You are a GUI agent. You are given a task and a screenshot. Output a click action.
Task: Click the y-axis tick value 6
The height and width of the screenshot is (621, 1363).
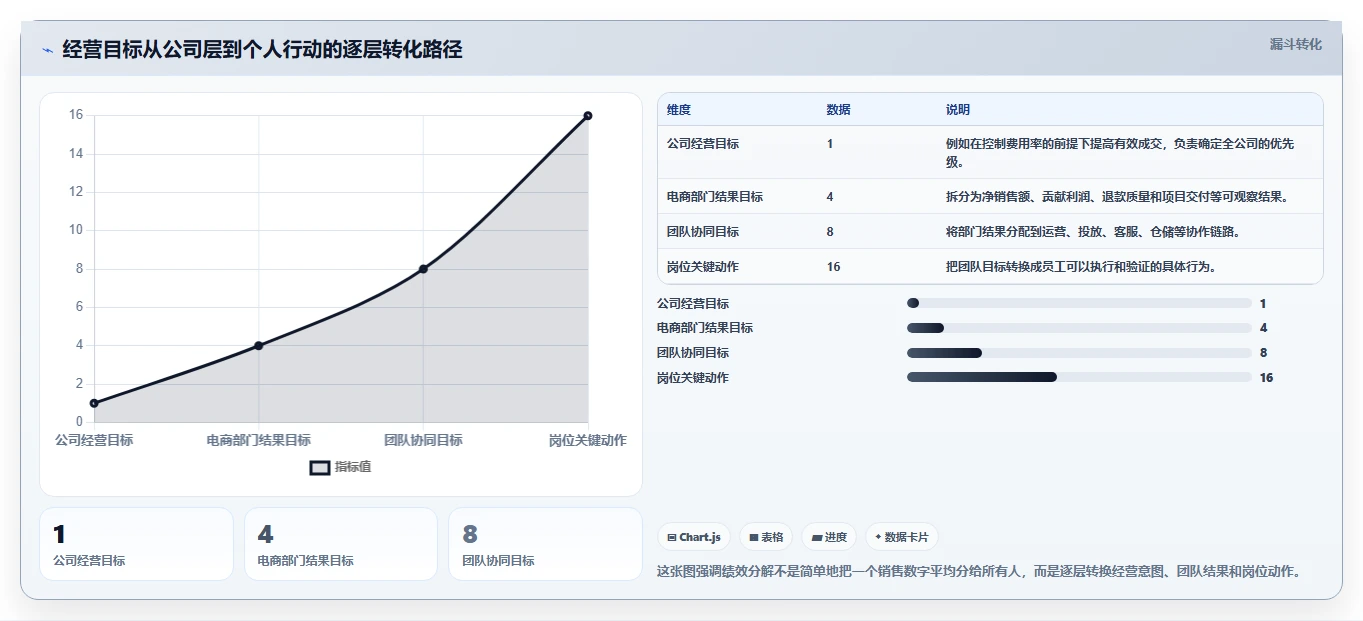click(80, 307)
